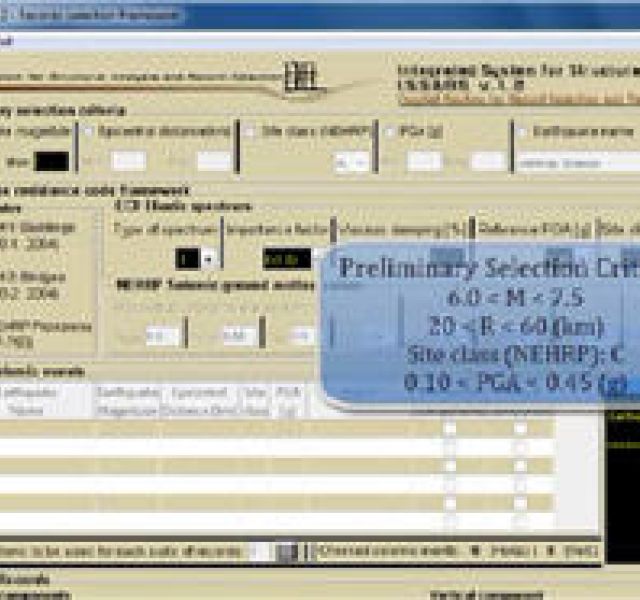Click the Importance factor input field
Screen dimensions: 640x600
click(x=287, y=259)
